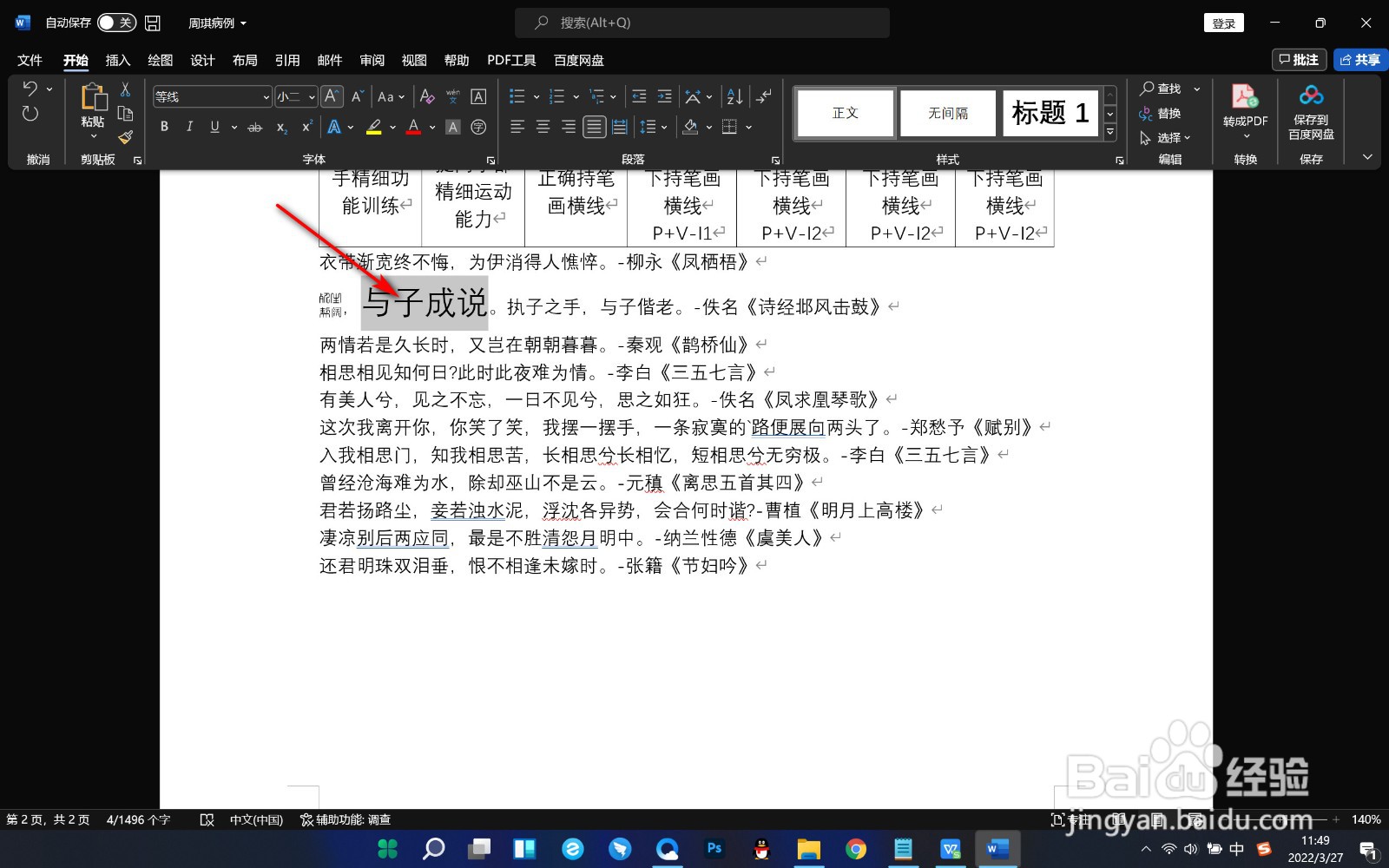Toggle Underline formatting

point(214,127)
